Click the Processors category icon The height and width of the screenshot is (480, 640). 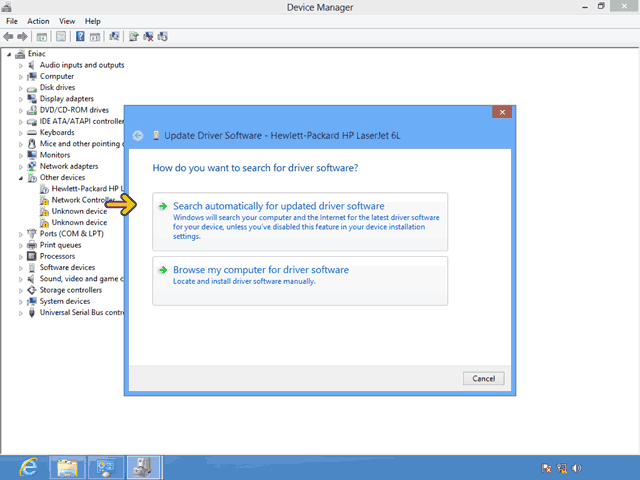(32, 256)
